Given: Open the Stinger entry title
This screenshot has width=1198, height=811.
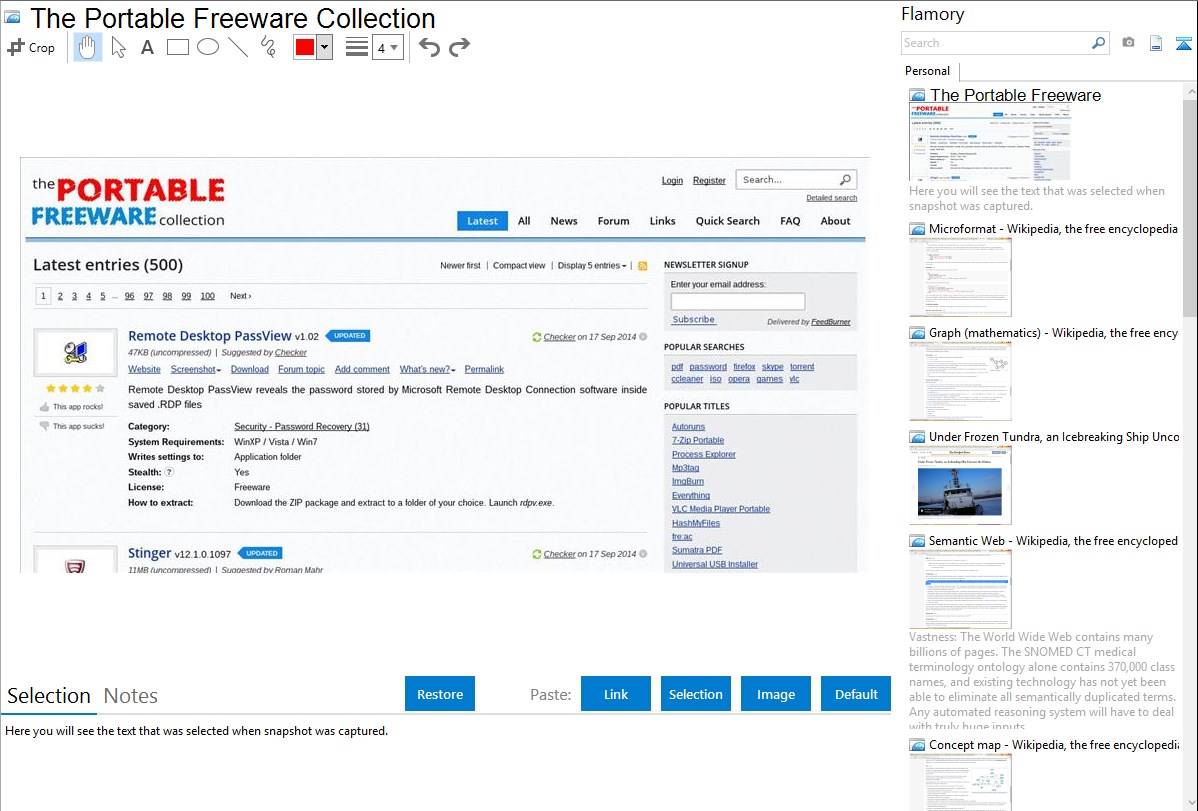Looking at the screenshot, I should (149, 553).
